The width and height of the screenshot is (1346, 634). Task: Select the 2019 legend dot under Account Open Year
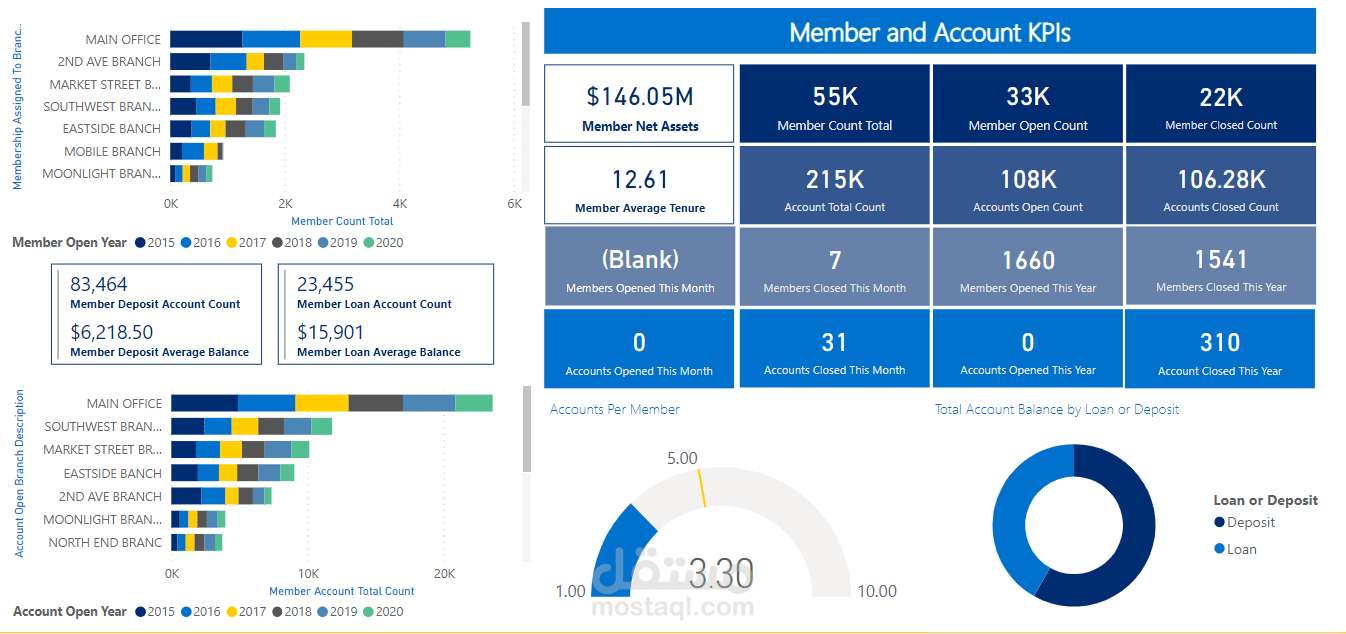(x=323, y=611)
